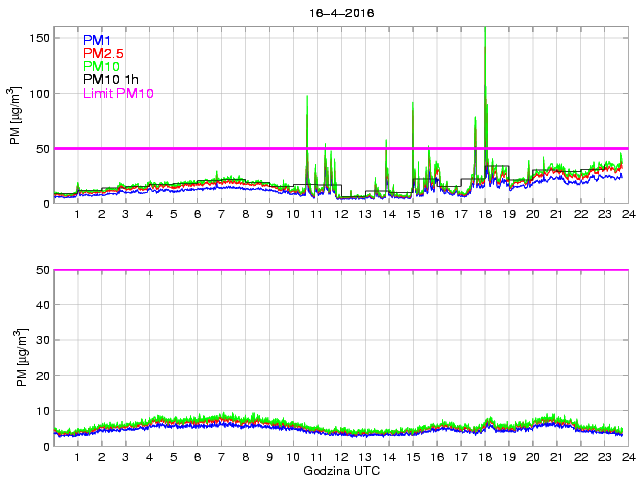Select the black PM10 1h legend entry
640x480 pixels.
click(x=111, y=79)
